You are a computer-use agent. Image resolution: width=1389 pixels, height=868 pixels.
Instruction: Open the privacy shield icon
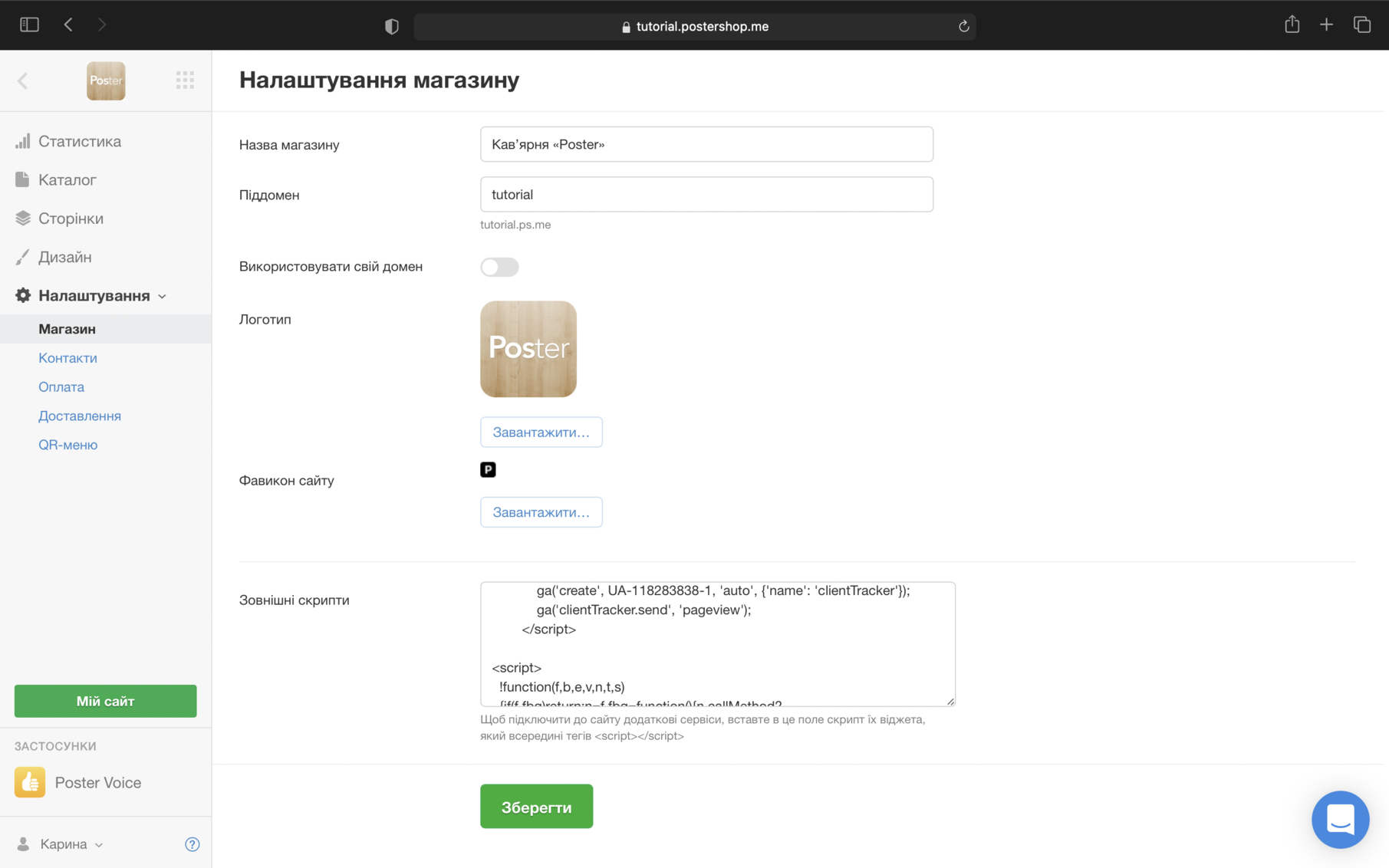pyautogui.click(x=392, y=26)
